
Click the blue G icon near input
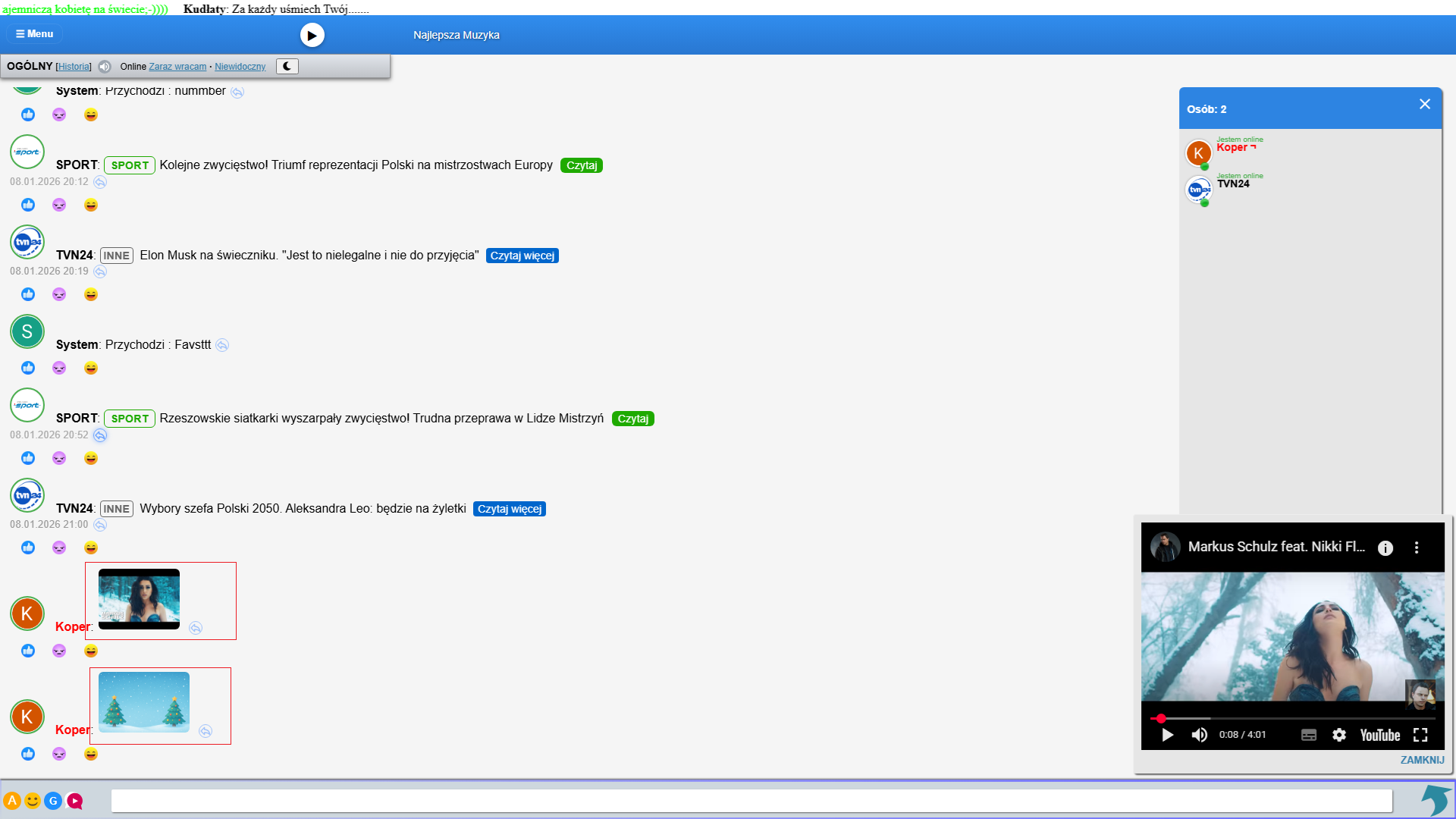click(53, 801)
